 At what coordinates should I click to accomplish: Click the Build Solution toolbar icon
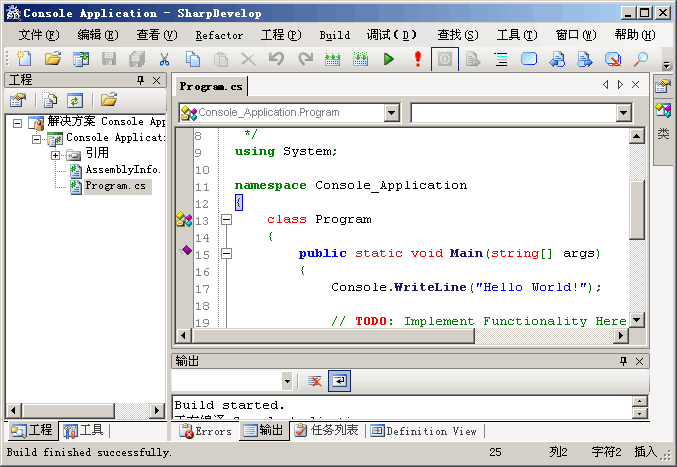click(x=332, y=59)
